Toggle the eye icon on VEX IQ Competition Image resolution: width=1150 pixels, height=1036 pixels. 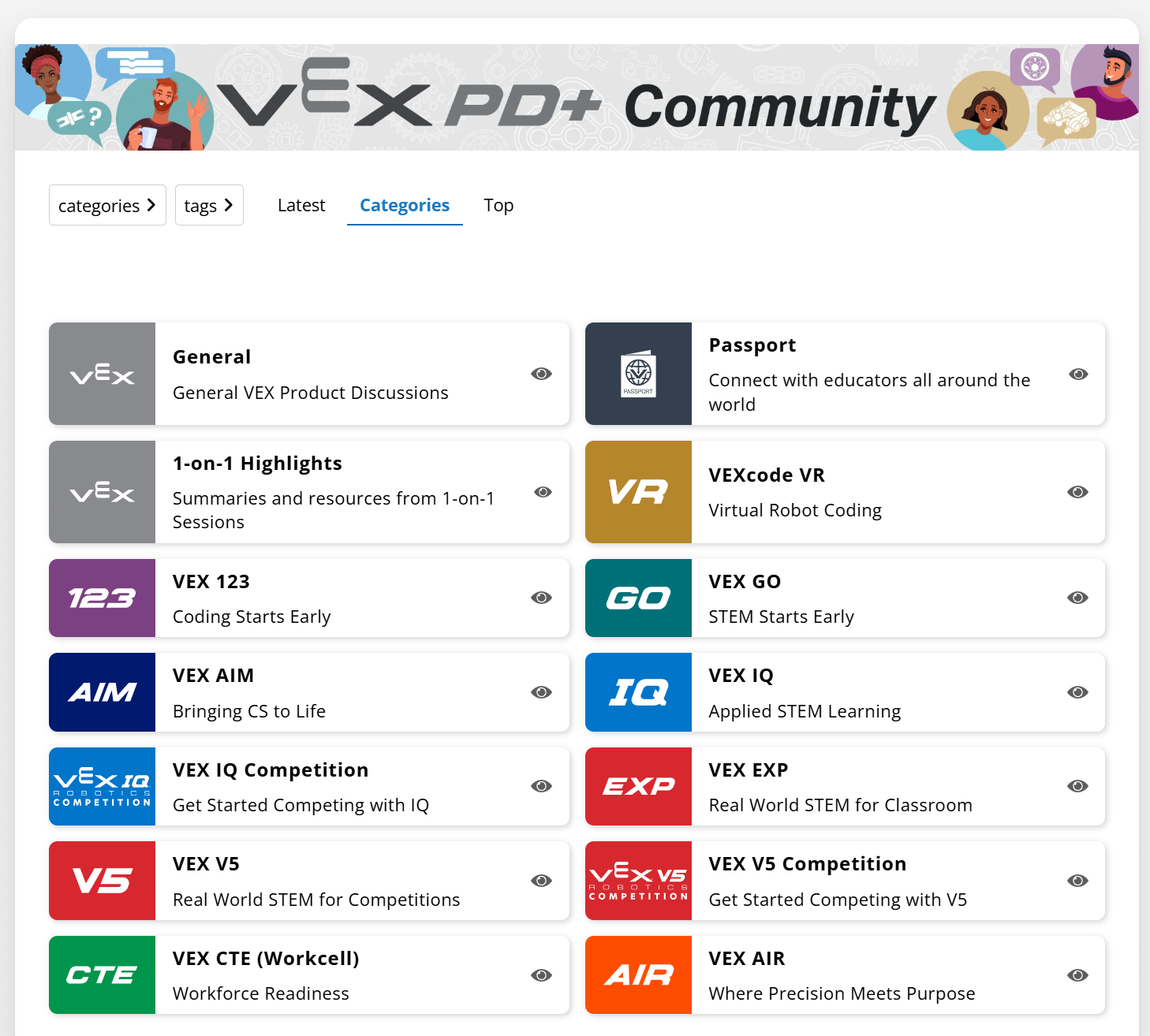pos(541,786)
